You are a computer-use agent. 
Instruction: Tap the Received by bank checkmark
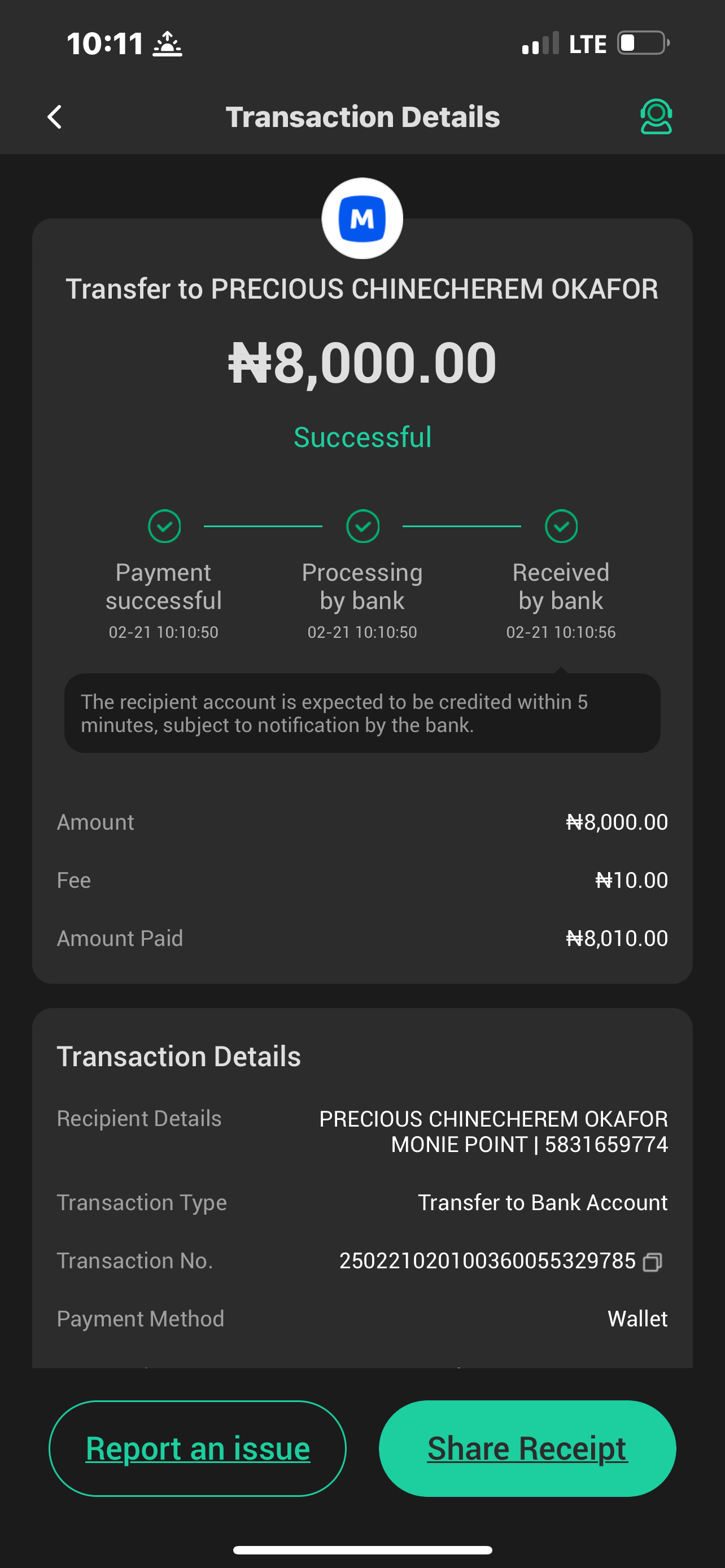tap(561, 526)
